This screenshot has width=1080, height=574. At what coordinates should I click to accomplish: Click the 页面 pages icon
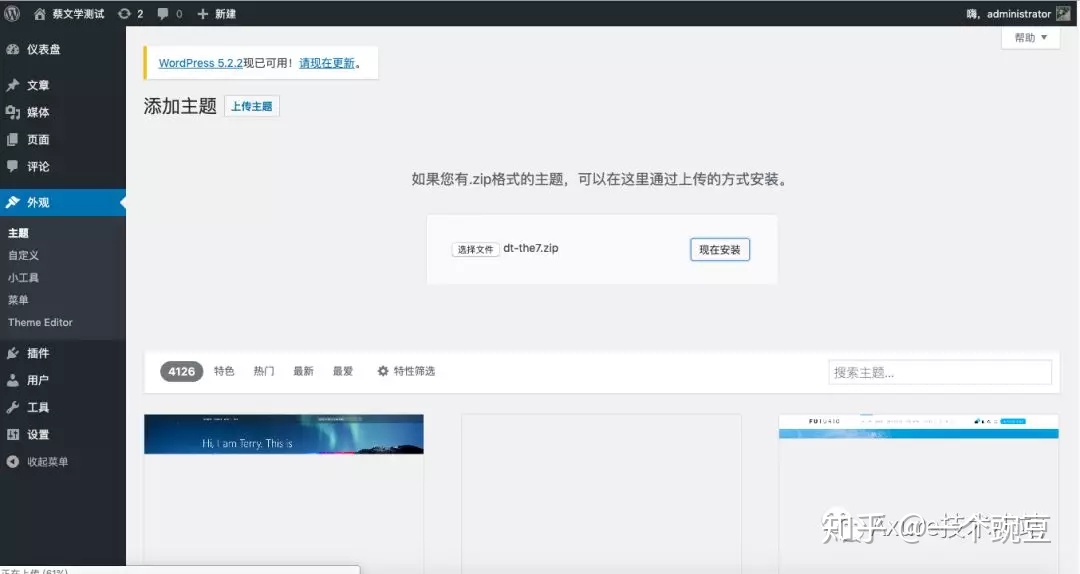pos(12,139)
